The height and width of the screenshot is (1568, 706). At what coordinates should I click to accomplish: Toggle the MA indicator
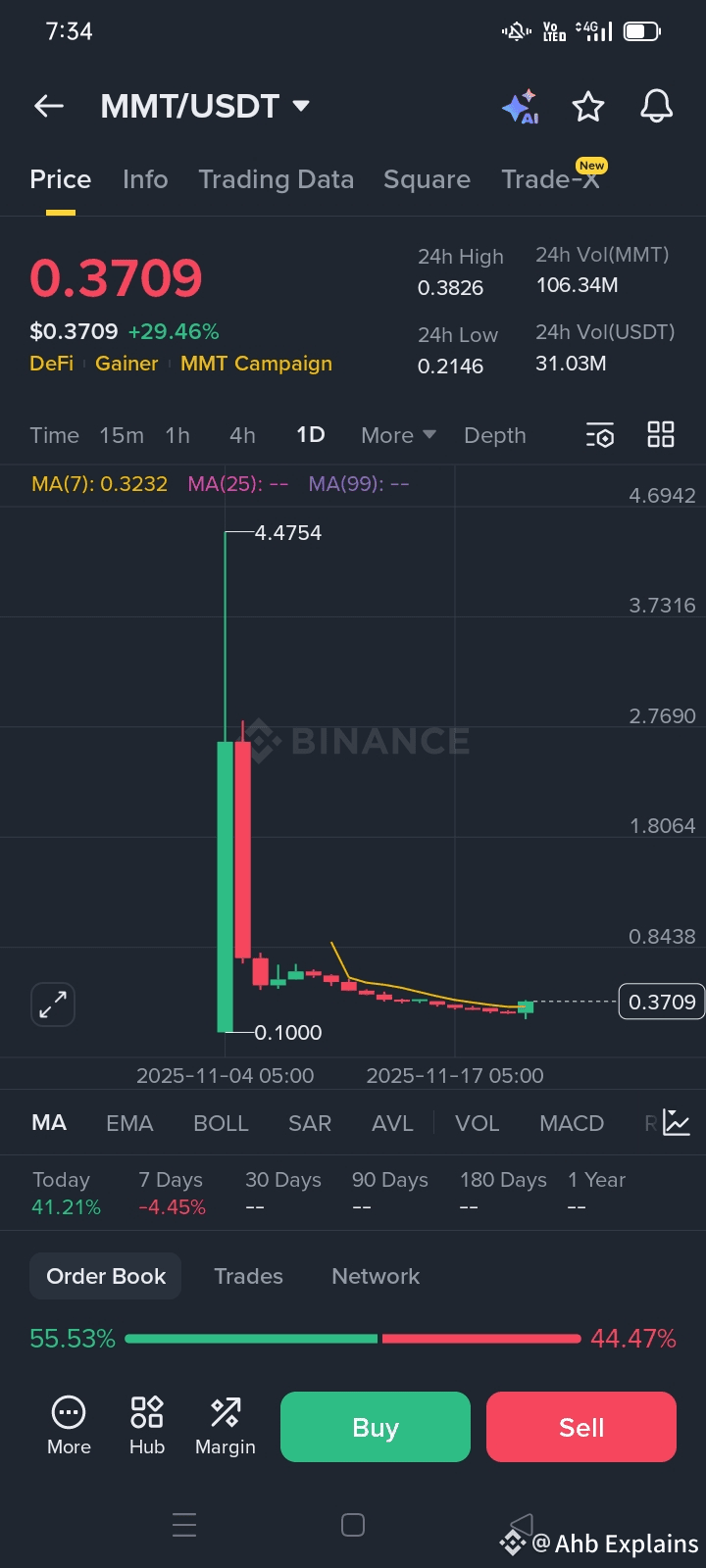click(x=49, y=1123)
